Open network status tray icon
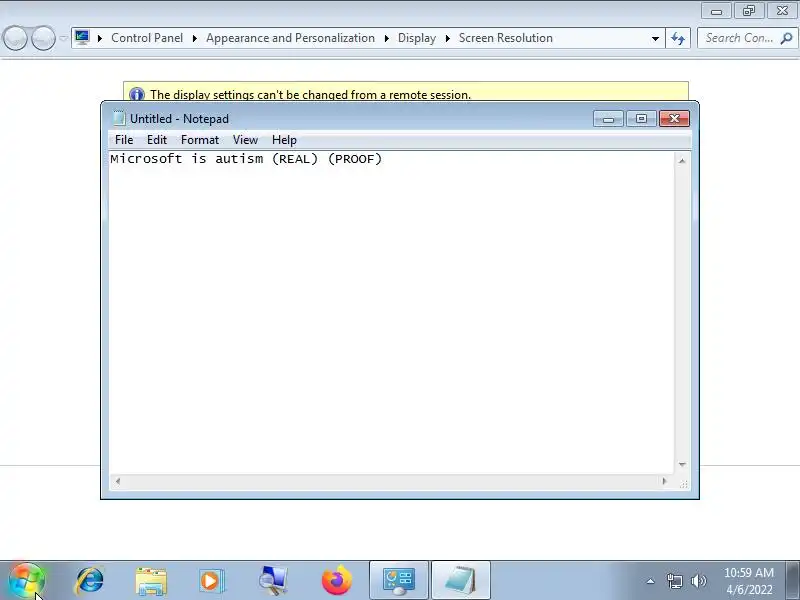The width and height of the screenshot is (800, 600). [x=674, y=581]
